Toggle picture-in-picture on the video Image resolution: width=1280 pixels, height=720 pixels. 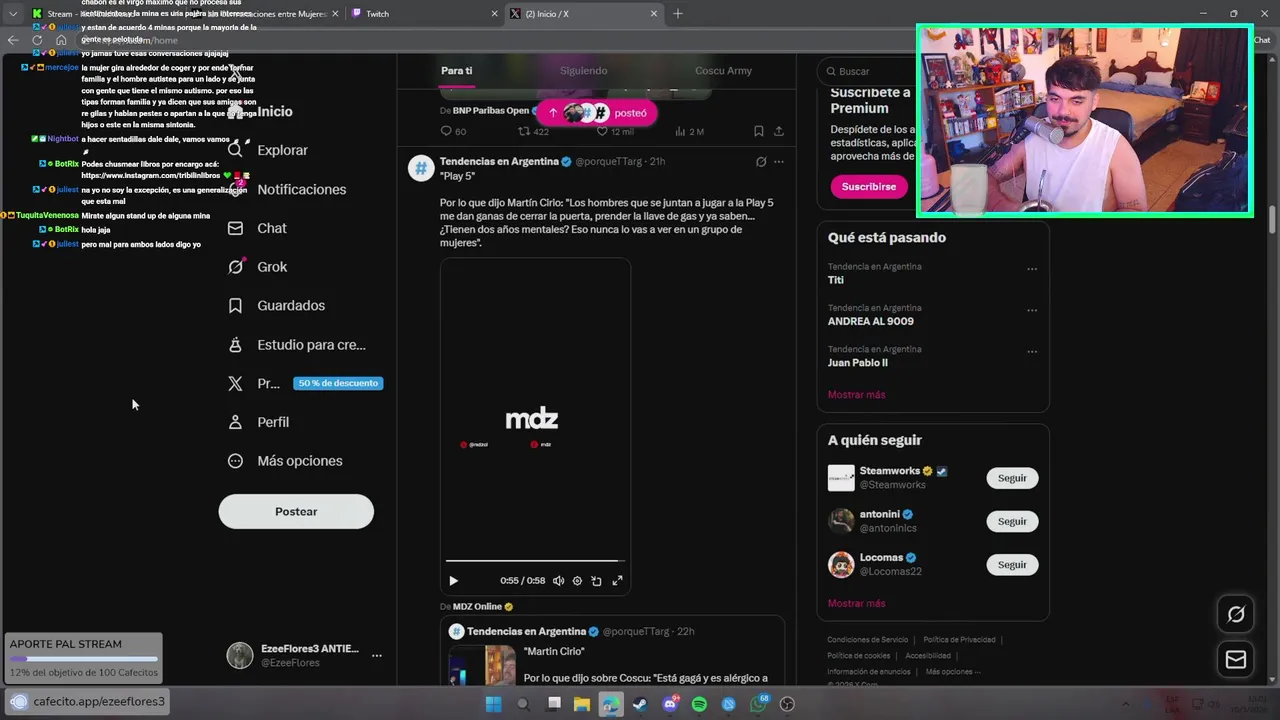click(x=596, y=580)
